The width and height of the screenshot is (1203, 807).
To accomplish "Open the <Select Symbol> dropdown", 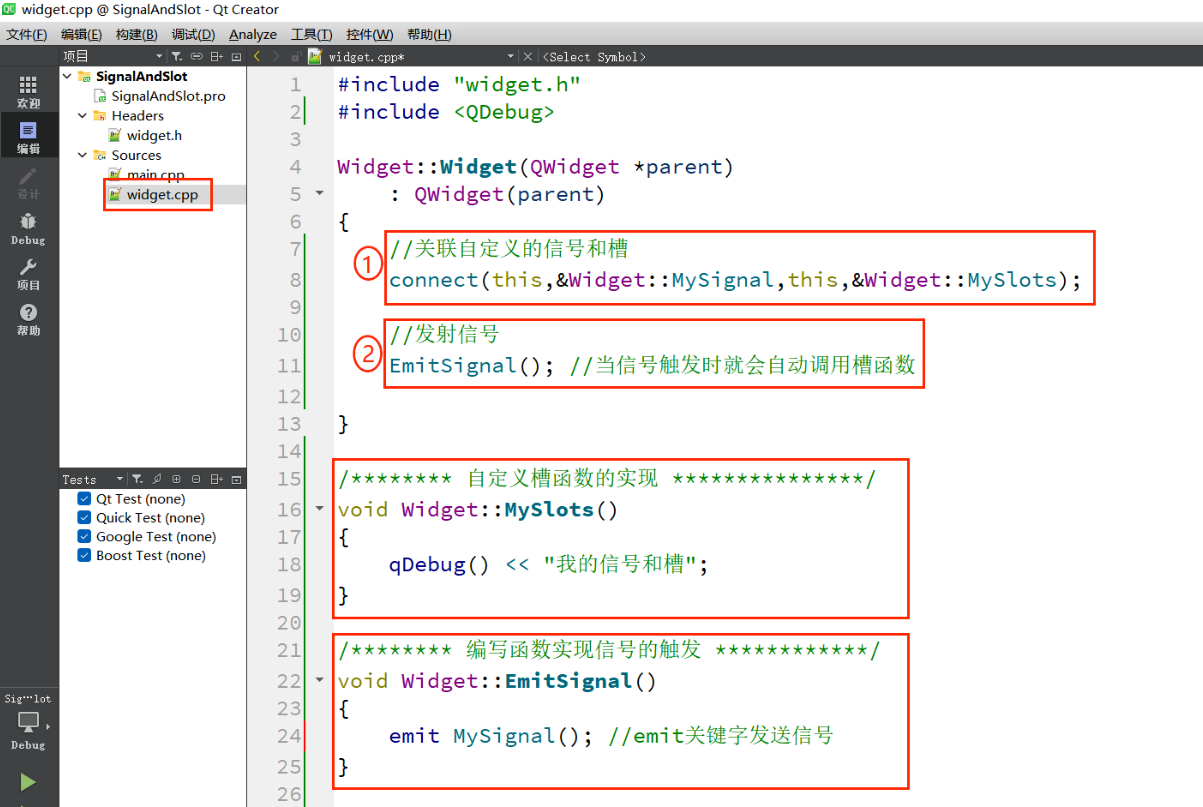I will click(592, 57).
